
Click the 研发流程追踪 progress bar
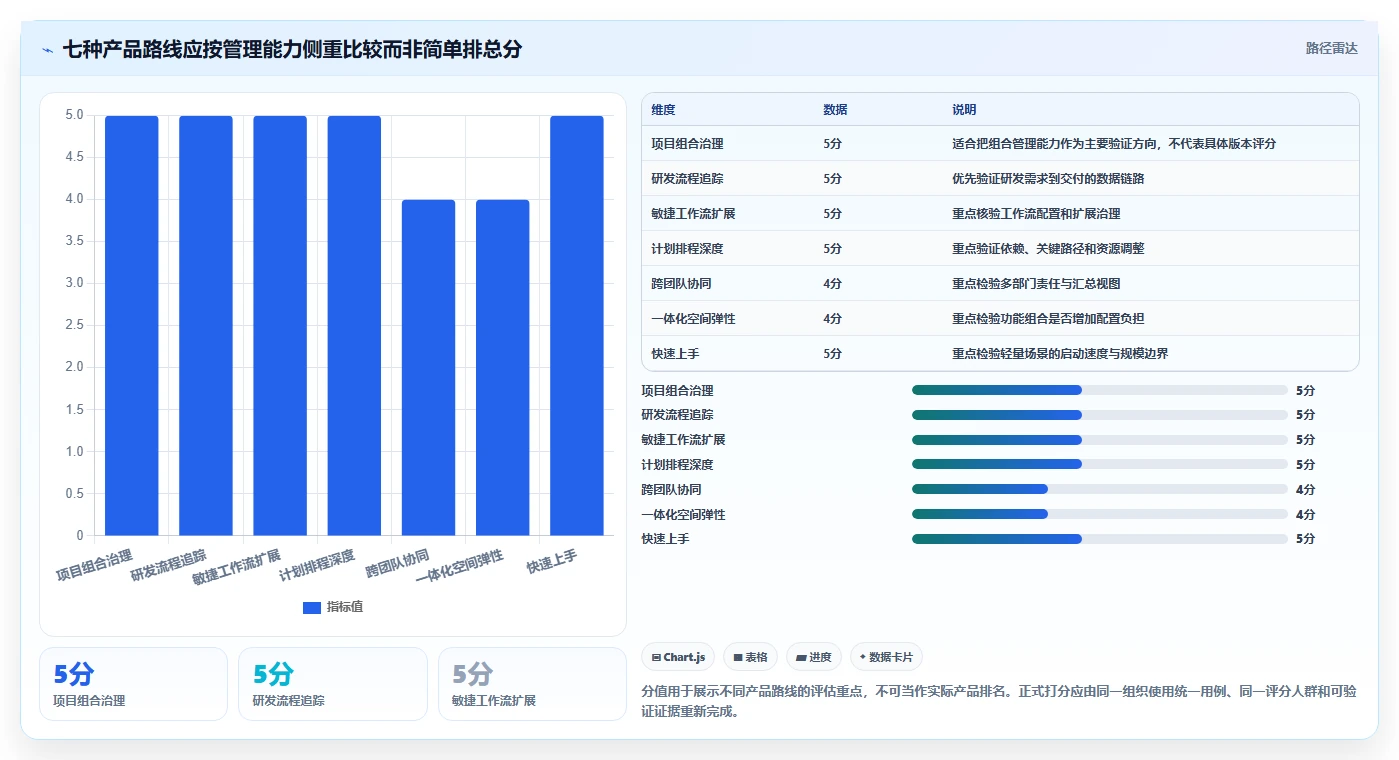[1100, 415]
